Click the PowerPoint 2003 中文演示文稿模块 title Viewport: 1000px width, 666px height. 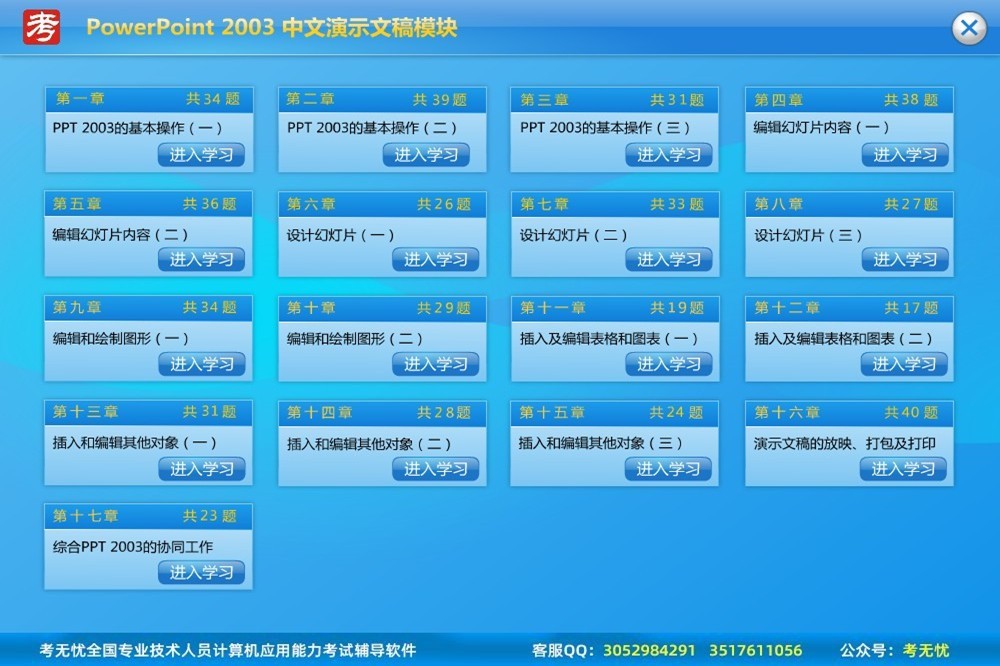coord(272,27)
